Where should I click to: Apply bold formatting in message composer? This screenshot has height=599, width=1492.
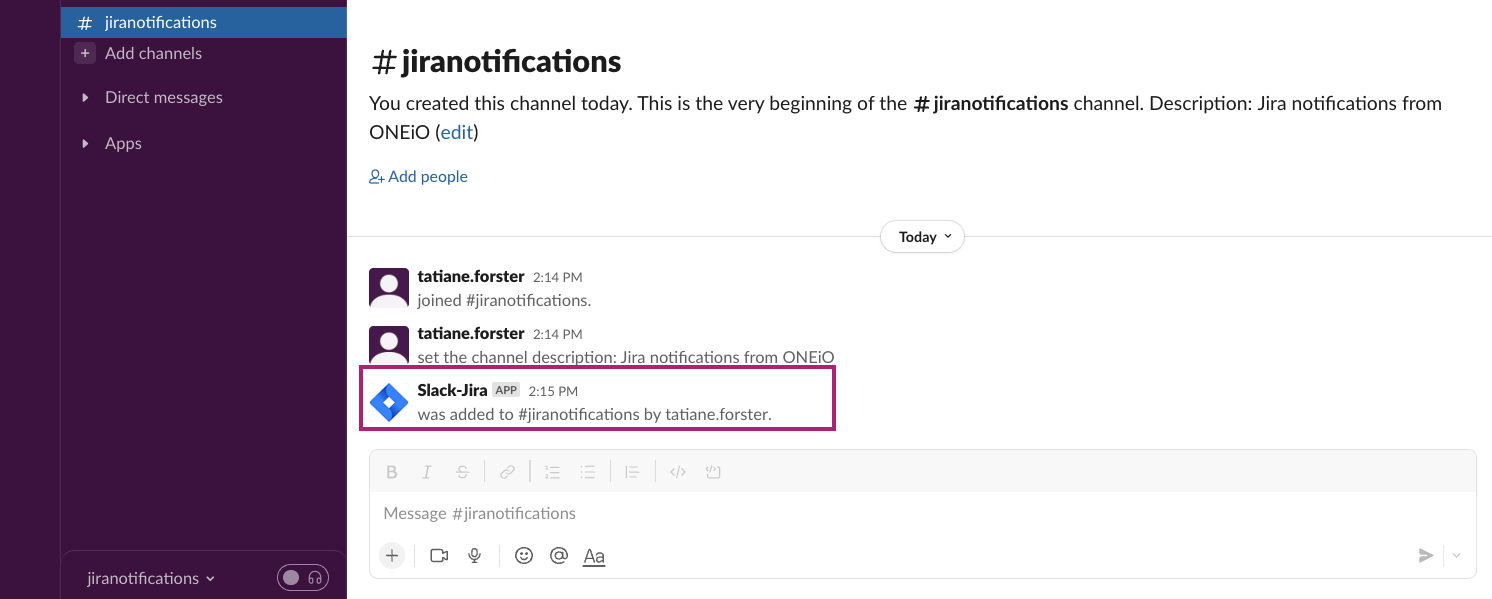[392, 472]
